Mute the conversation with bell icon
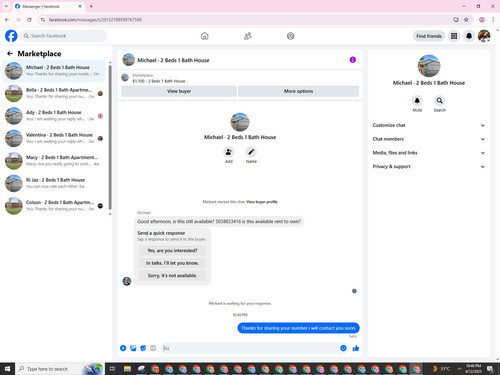 click(x=417, y=100)
